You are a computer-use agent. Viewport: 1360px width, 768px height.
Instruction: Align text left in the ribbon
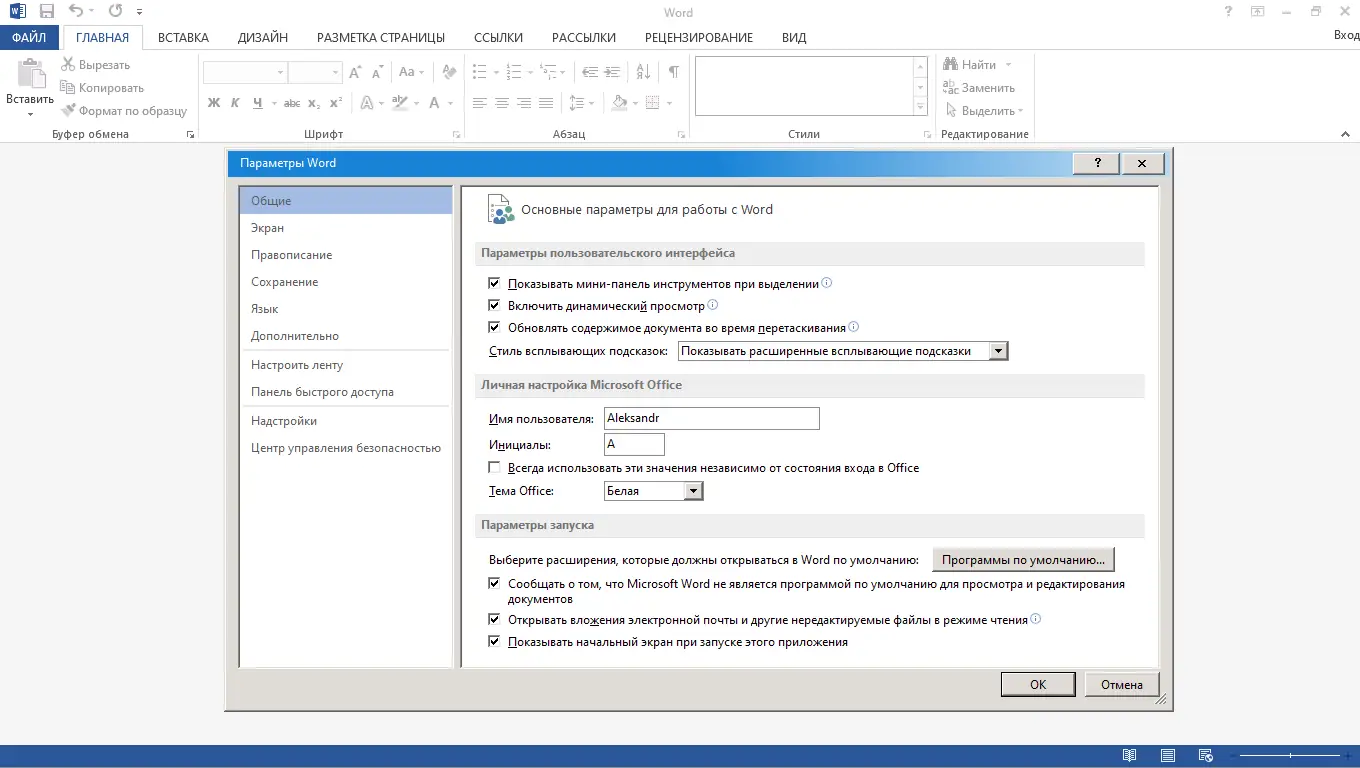pos(480,103)
